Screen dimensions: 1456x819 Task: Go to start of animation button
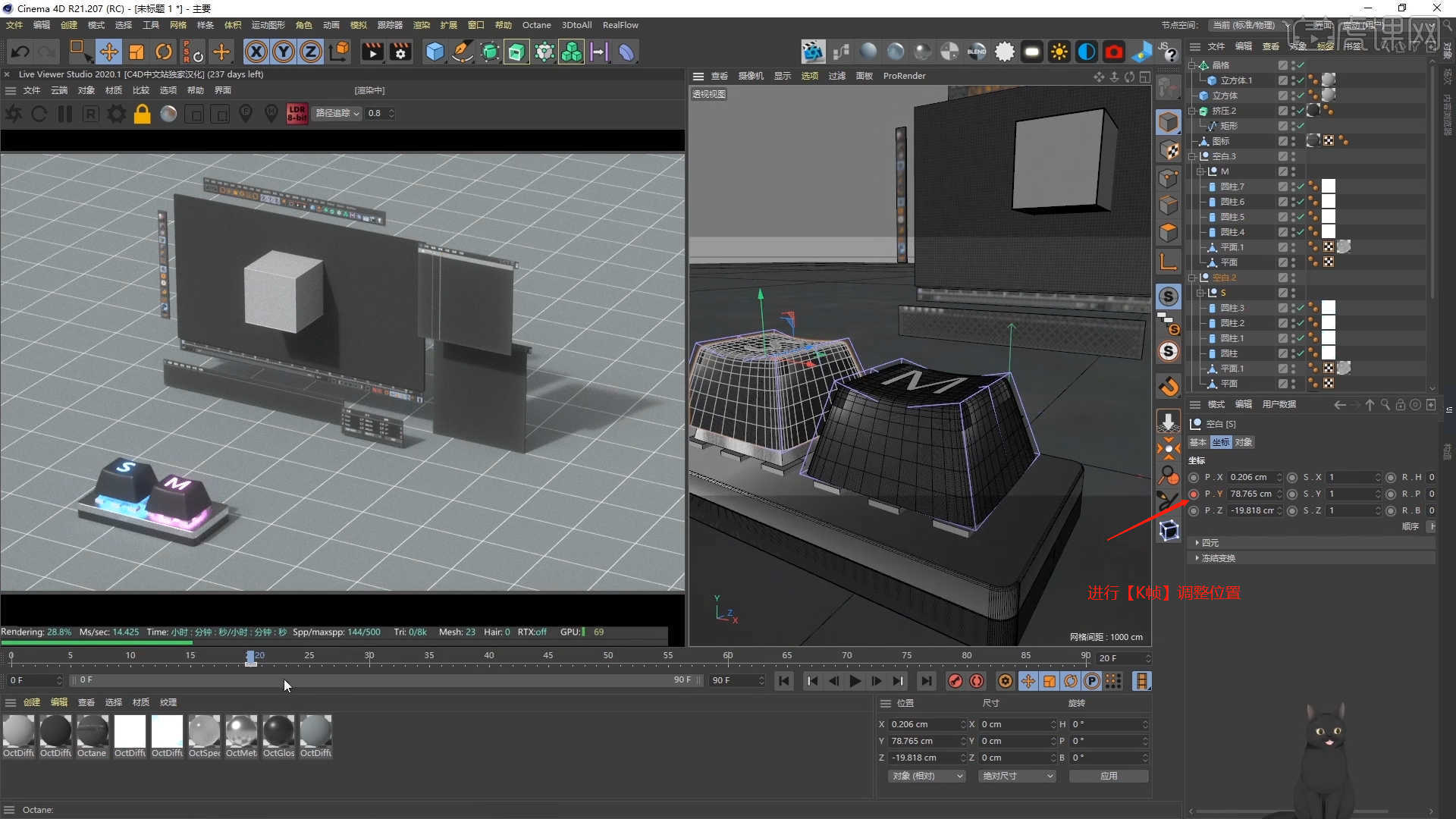pos(784,681)
